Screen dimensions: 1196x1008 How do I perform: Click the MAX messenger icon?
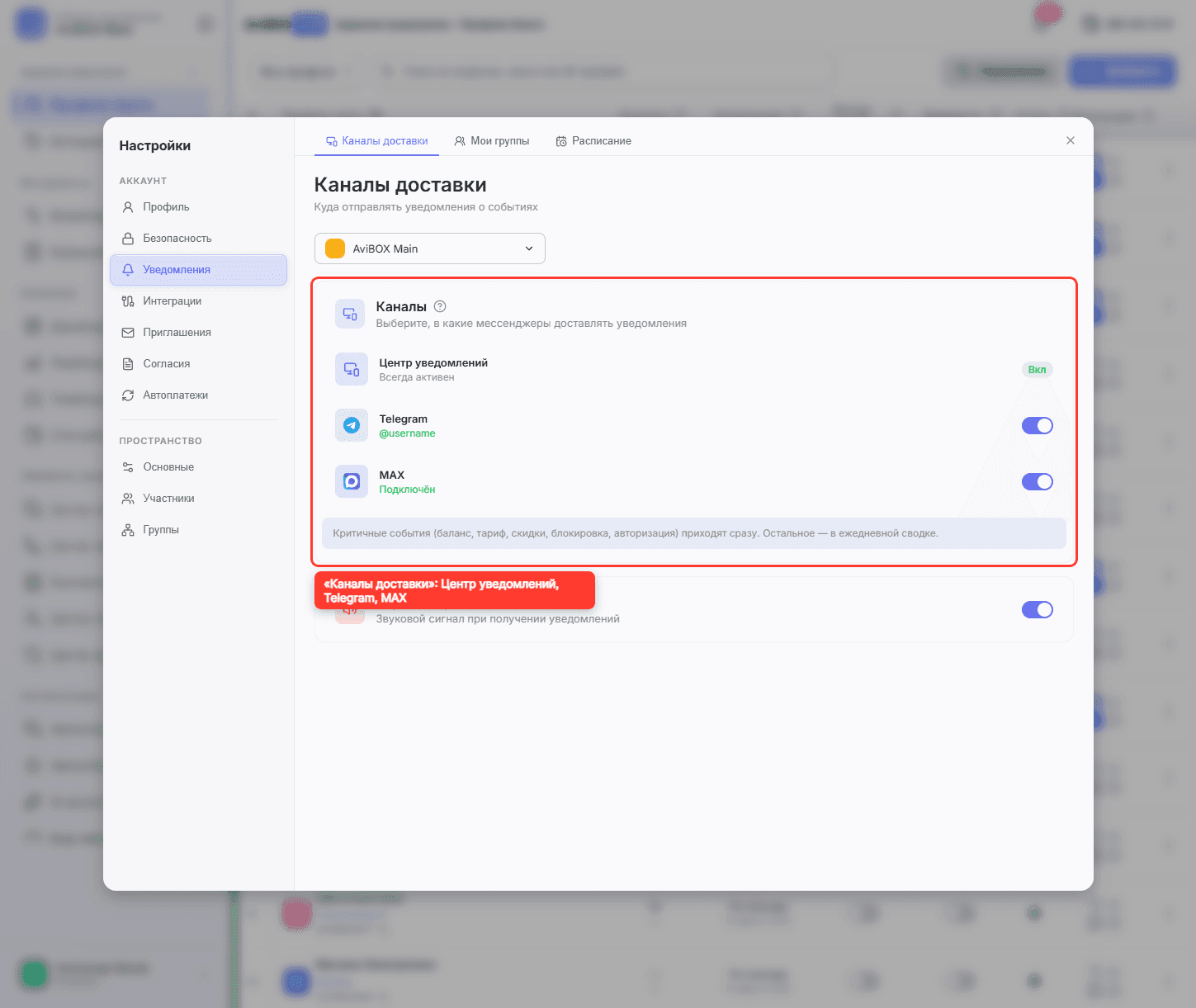click(x=352, y=481)
